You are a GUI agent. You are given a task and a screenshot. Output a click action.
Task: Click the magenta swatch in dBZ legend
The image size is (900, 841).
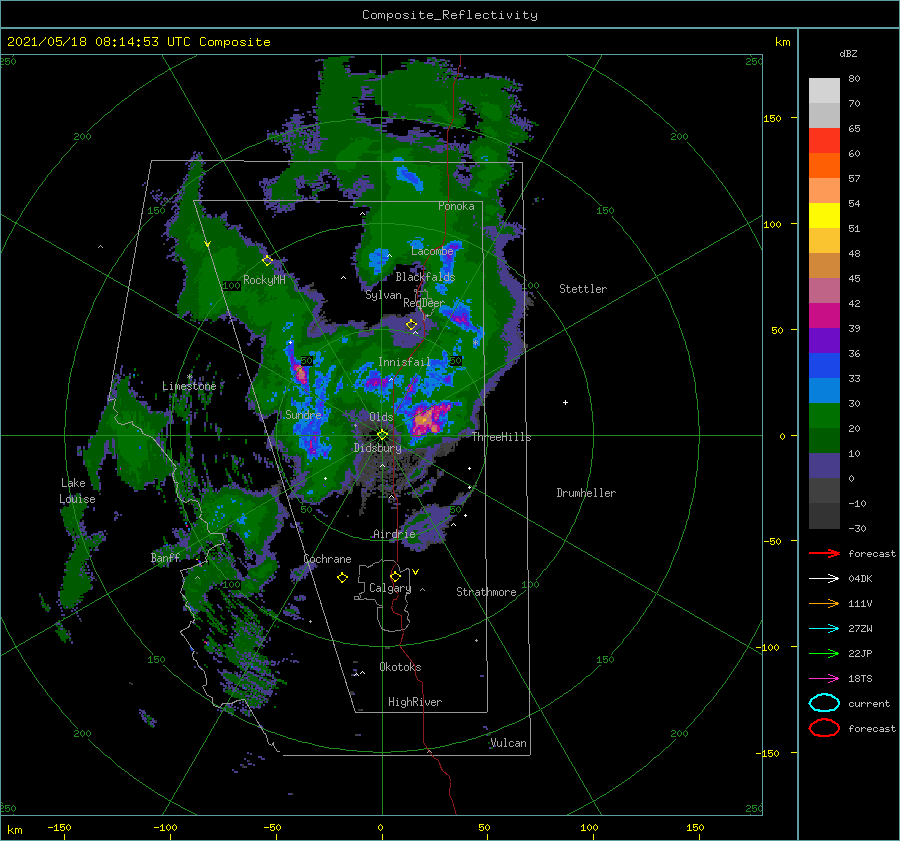(x=824, y=315)
